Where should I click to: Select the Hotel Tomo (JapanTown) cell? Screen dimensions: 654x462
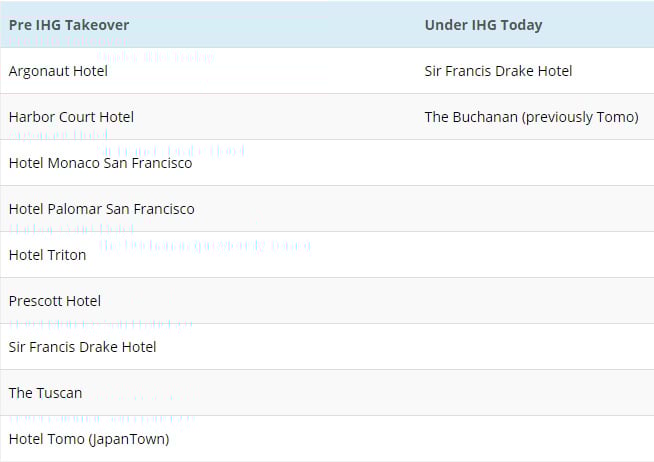(89, 439)
